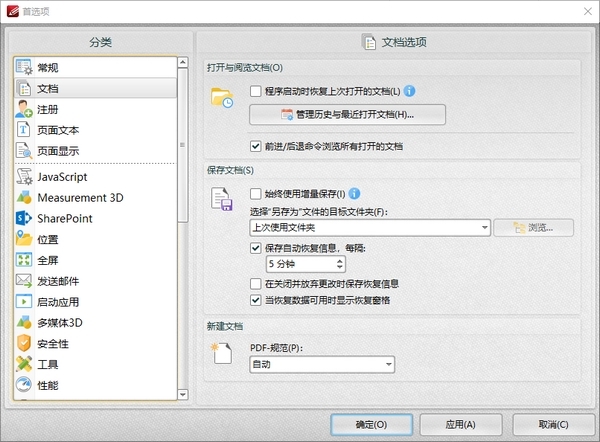The width and height of the screenshot is (600, 442).
Task: Open the 注册 user icon
Action: pyautogui.click(x=24, y=109)
